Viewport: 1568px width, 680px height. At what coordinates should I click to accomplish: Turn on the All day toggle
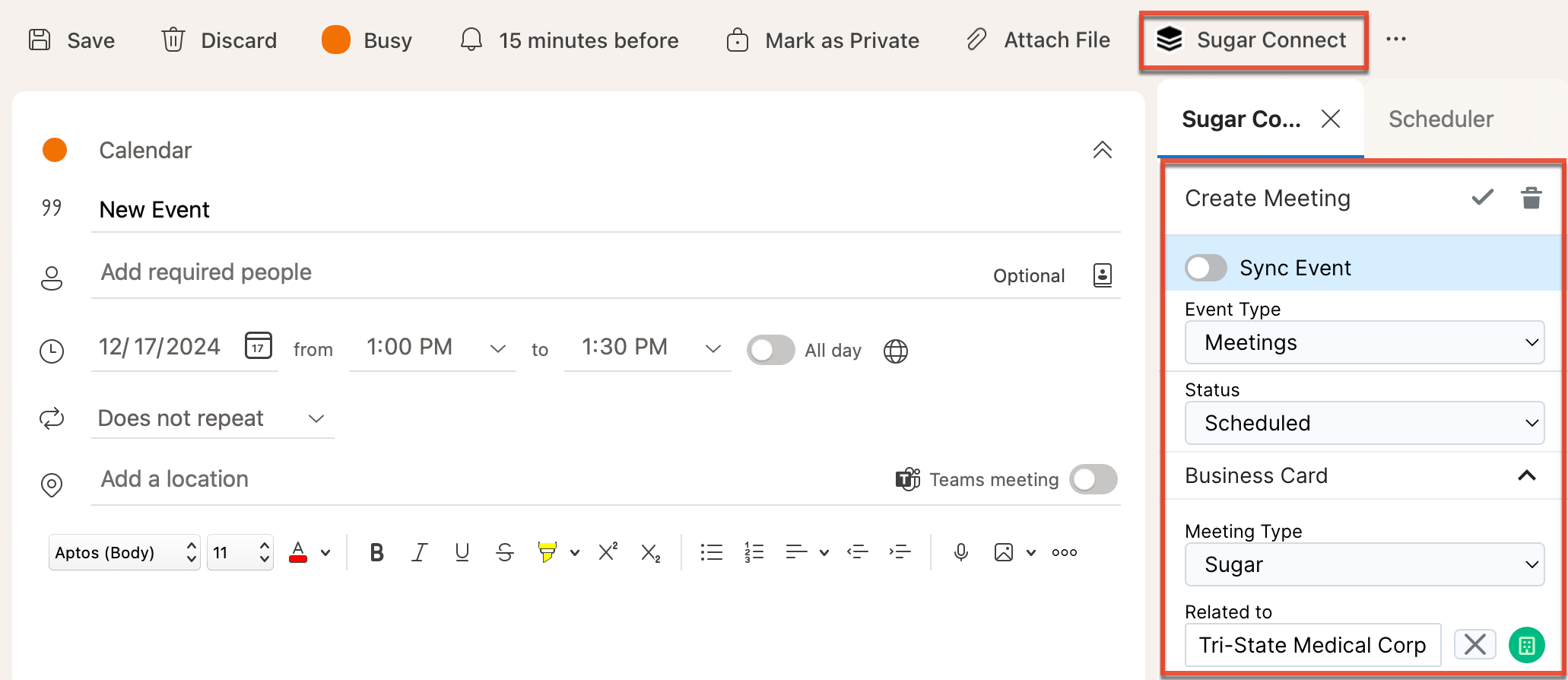[x=770, y=350]
